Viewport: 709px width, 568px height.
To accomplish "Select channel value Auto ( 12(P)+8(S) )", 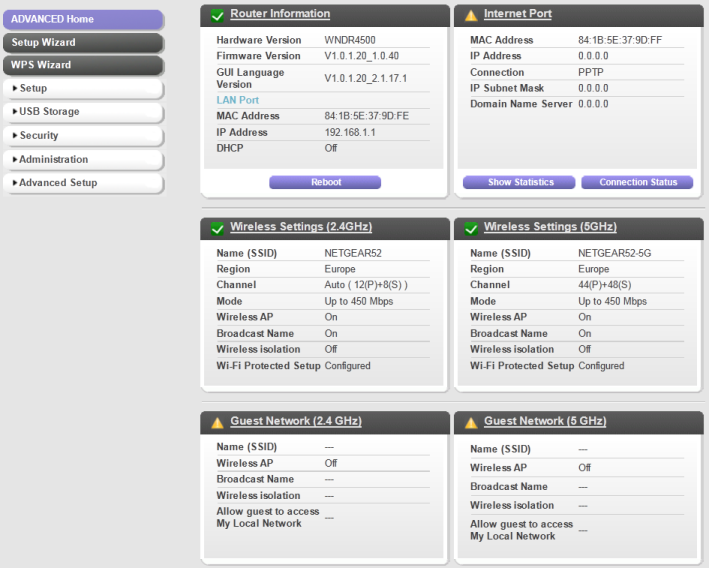I will (x=366, y=285).
